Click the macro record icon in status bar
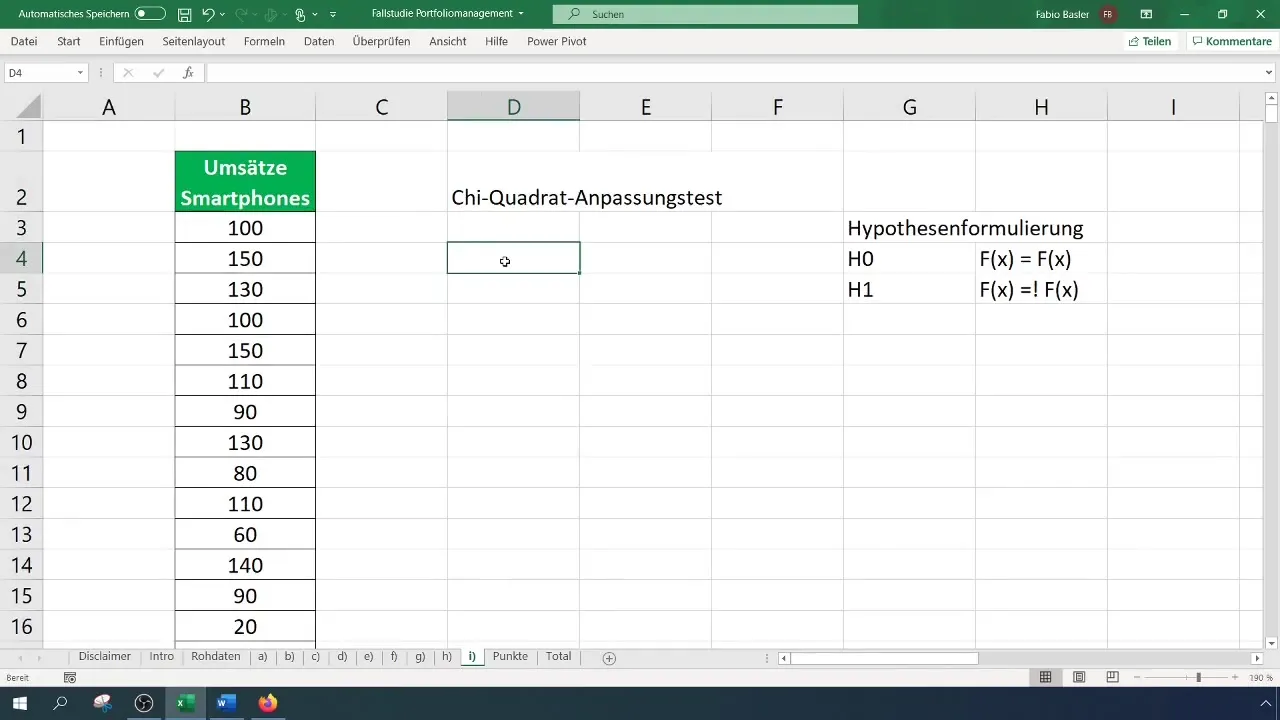 (70, 678)
